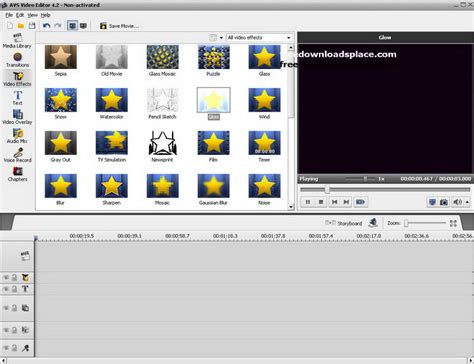This screenshot has height=364, width=474.
Task: Click the text track T icon
Action: (25, 289)
